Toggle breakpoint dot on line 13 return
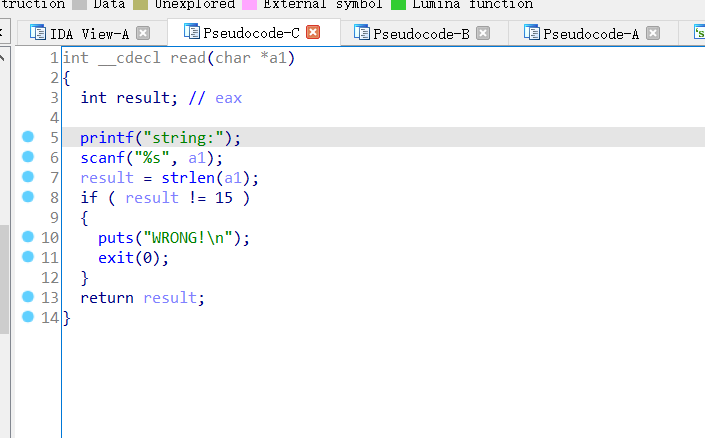The width and height of the screenshot is (705, 438). tap(28, 297)
